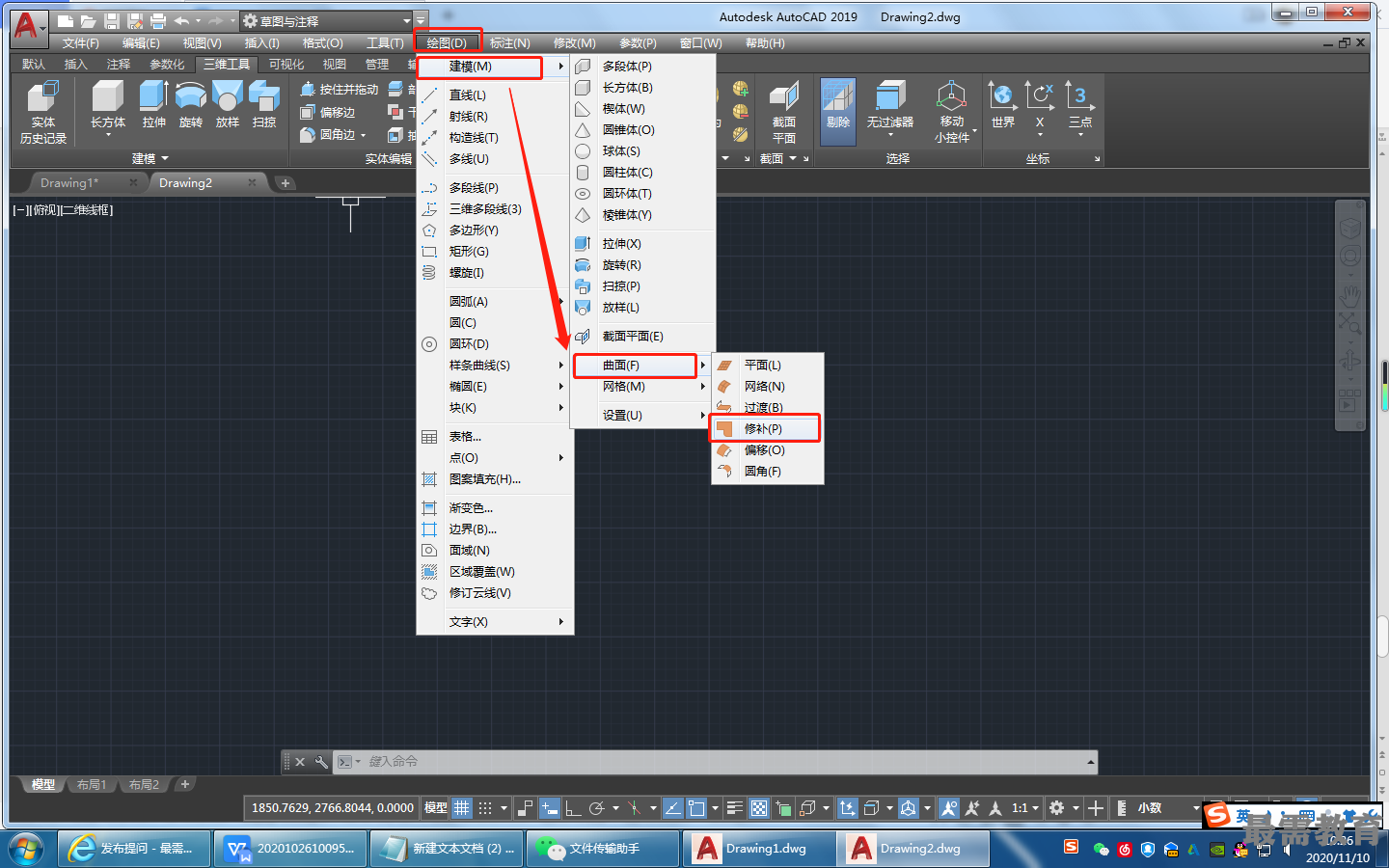The width and height of the screenshot is (1389, 868).
Task: Expand the 长方体 ribbon dropdown arrow
Action: [x=108, y=135]
